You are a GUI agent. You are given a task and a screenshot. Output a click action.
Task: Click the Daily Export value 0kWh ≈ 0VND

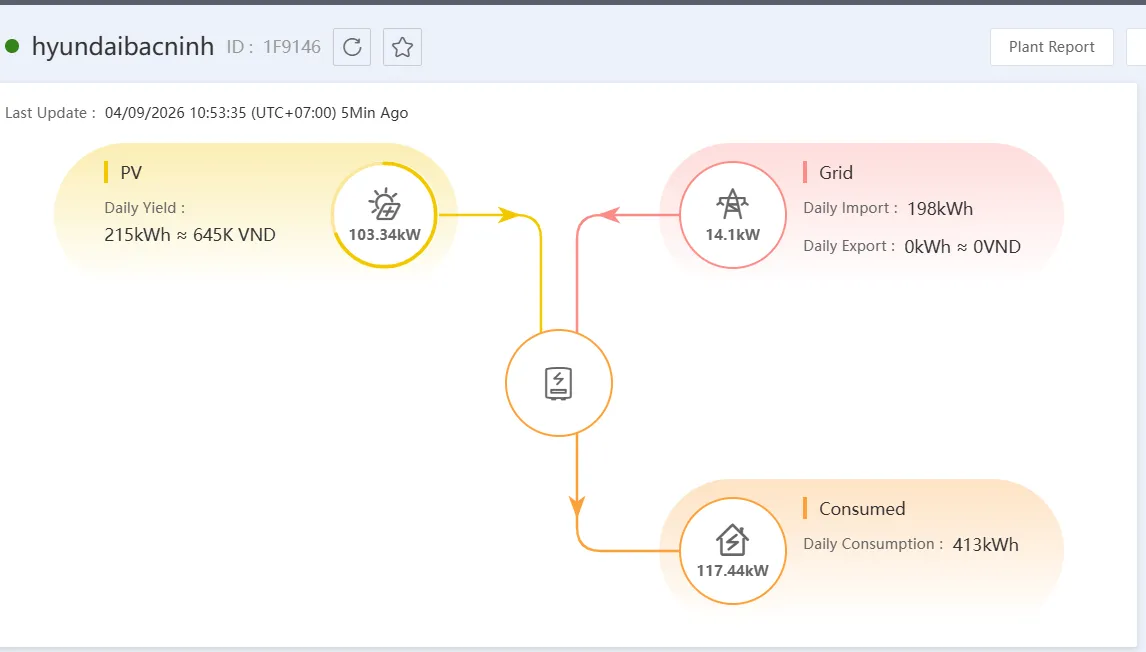(x=963, y=246)
